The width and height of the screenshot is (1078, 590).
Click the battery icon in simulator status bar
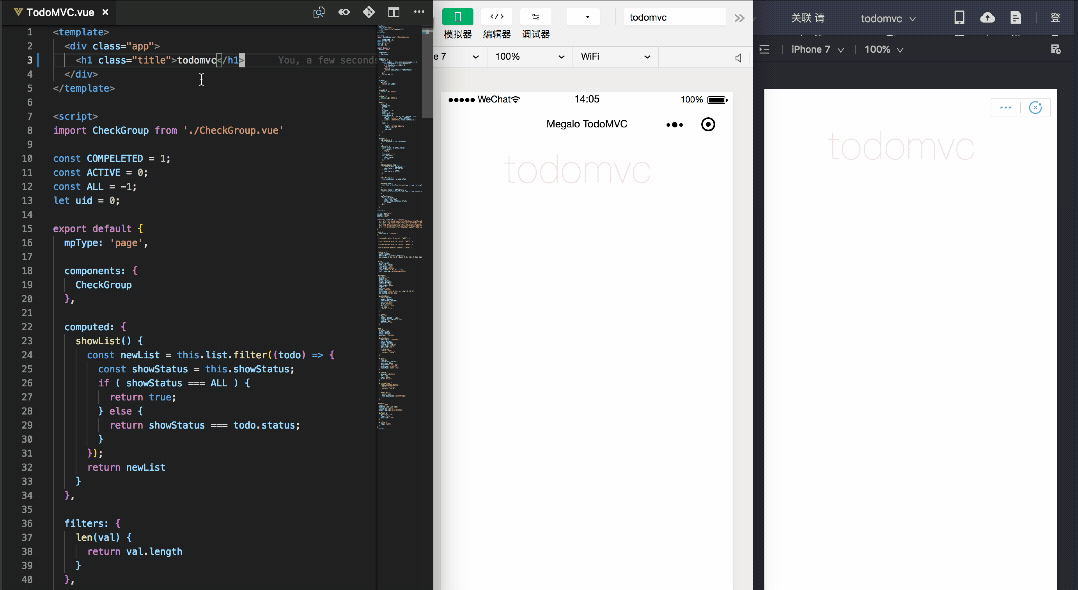click(x=717, y=100)
